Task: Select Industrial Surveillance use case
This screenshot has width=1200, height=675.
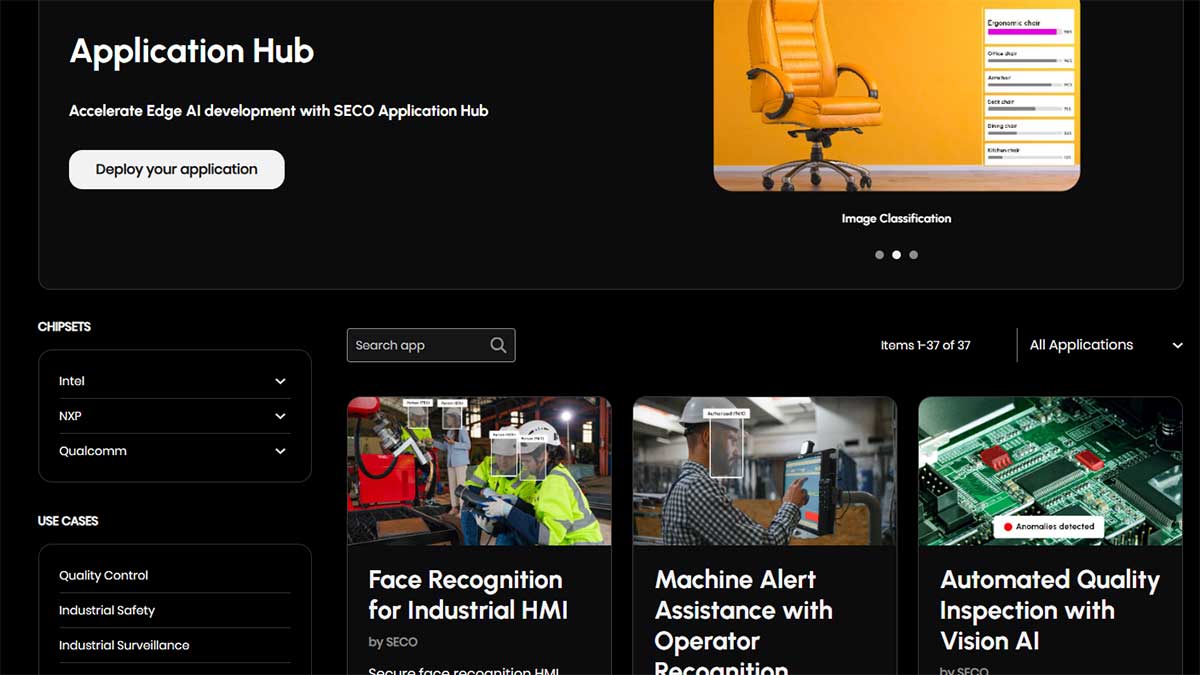Action: click(x=124, y=645)
